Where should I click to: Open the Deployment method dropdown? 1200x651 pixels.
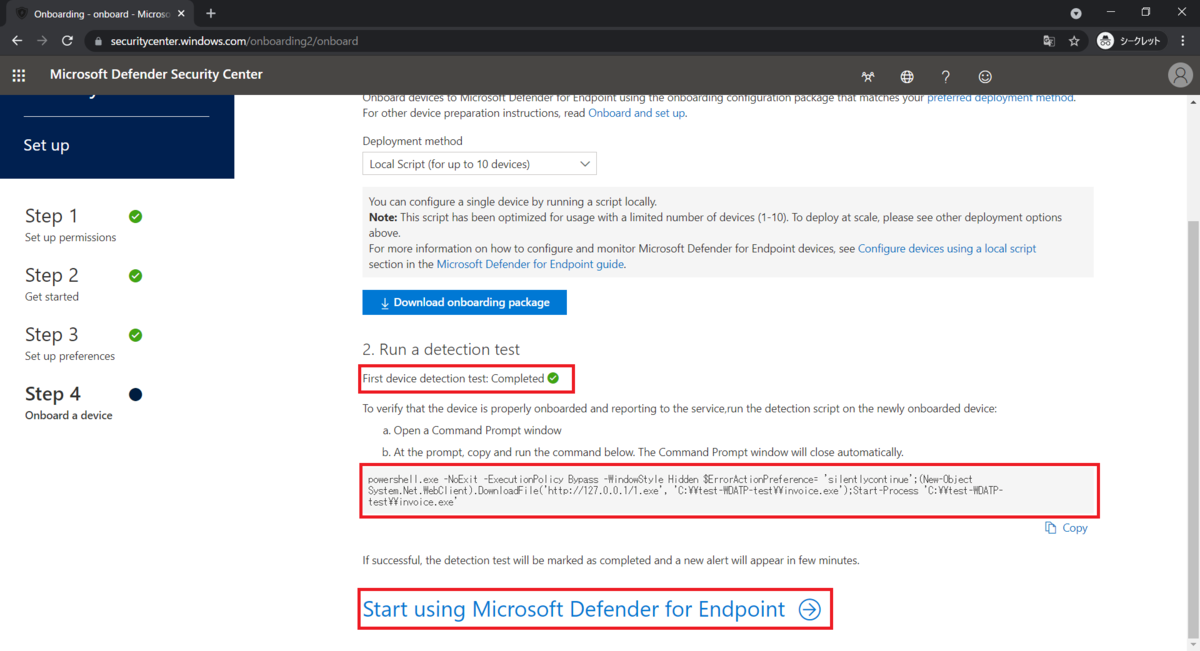479,164
